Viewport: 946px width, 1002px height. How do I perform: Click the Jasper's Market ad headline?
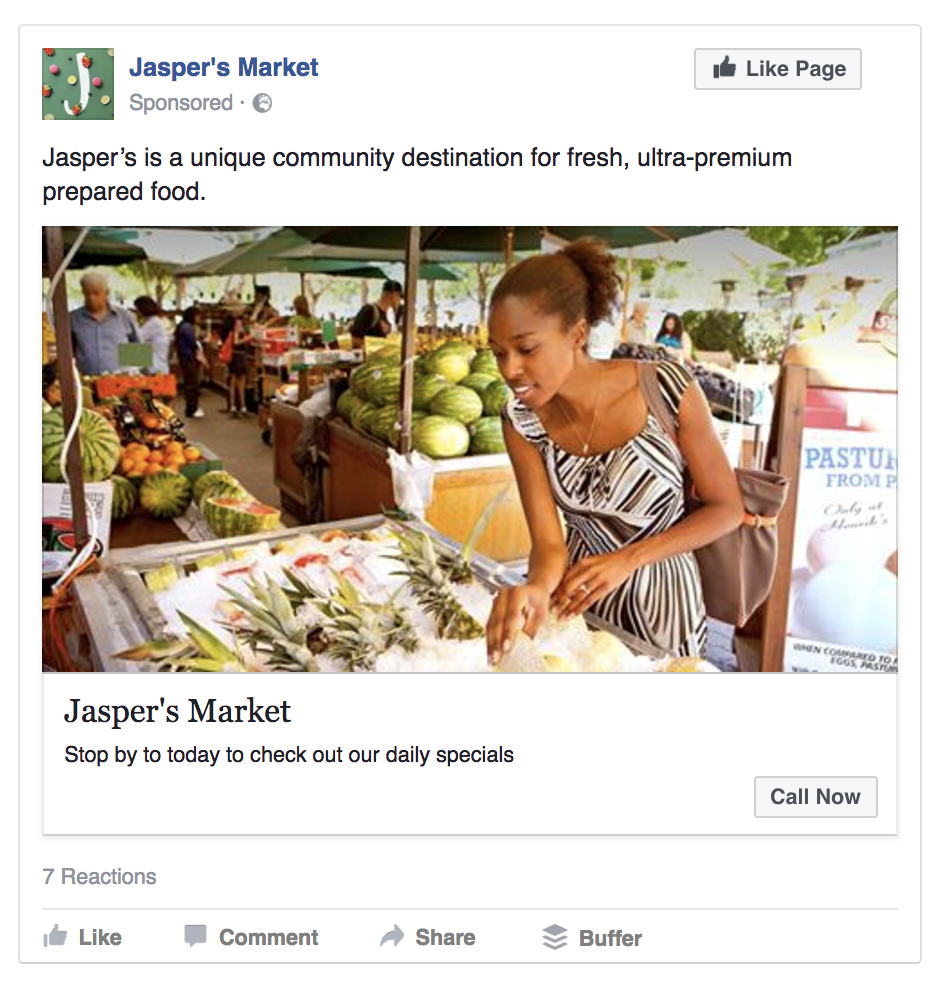click(x=178, y=711)
